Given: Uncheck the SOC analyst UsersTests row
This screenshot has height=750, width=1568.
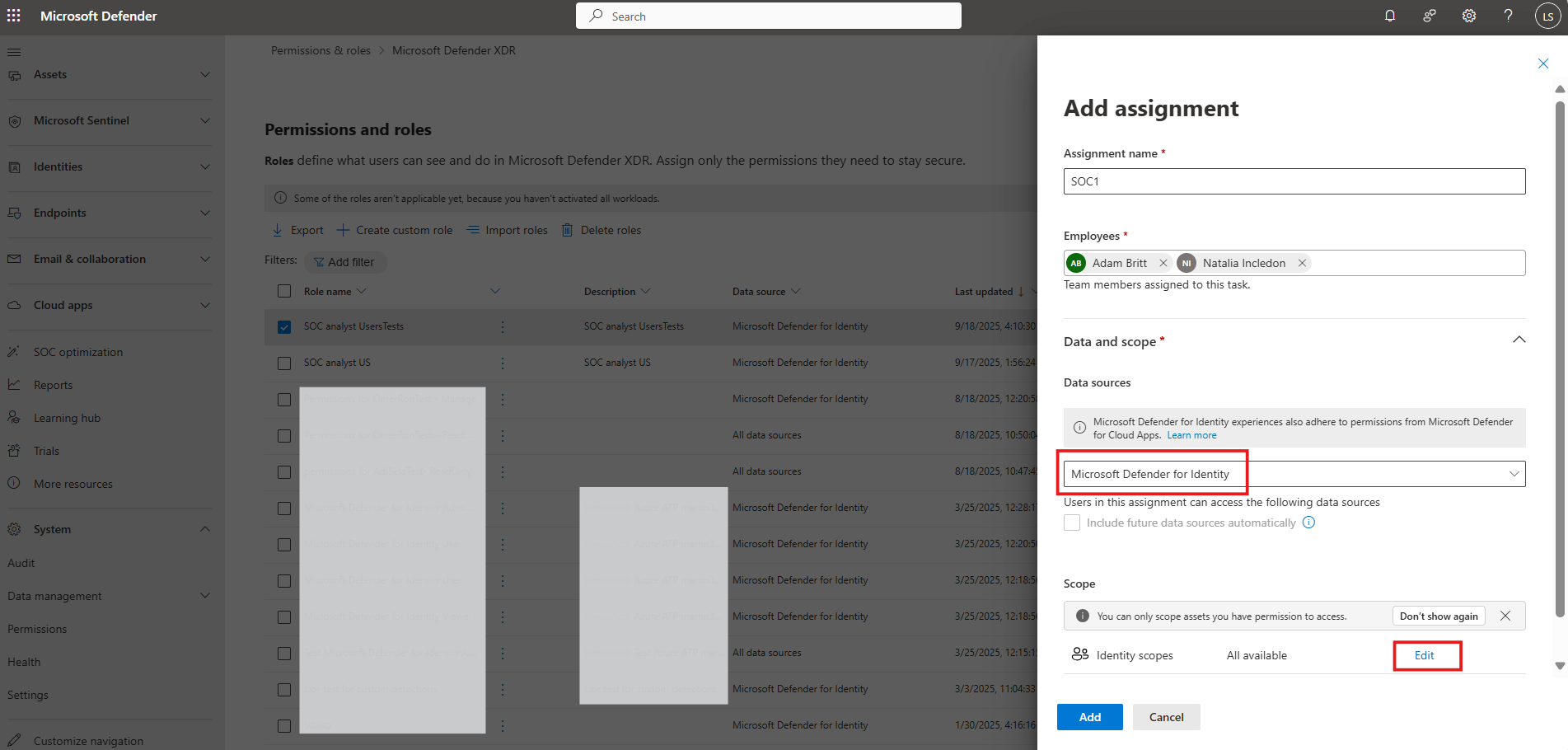Looking at the screenshot, I should pyautogui.click(x=284, y=326).
